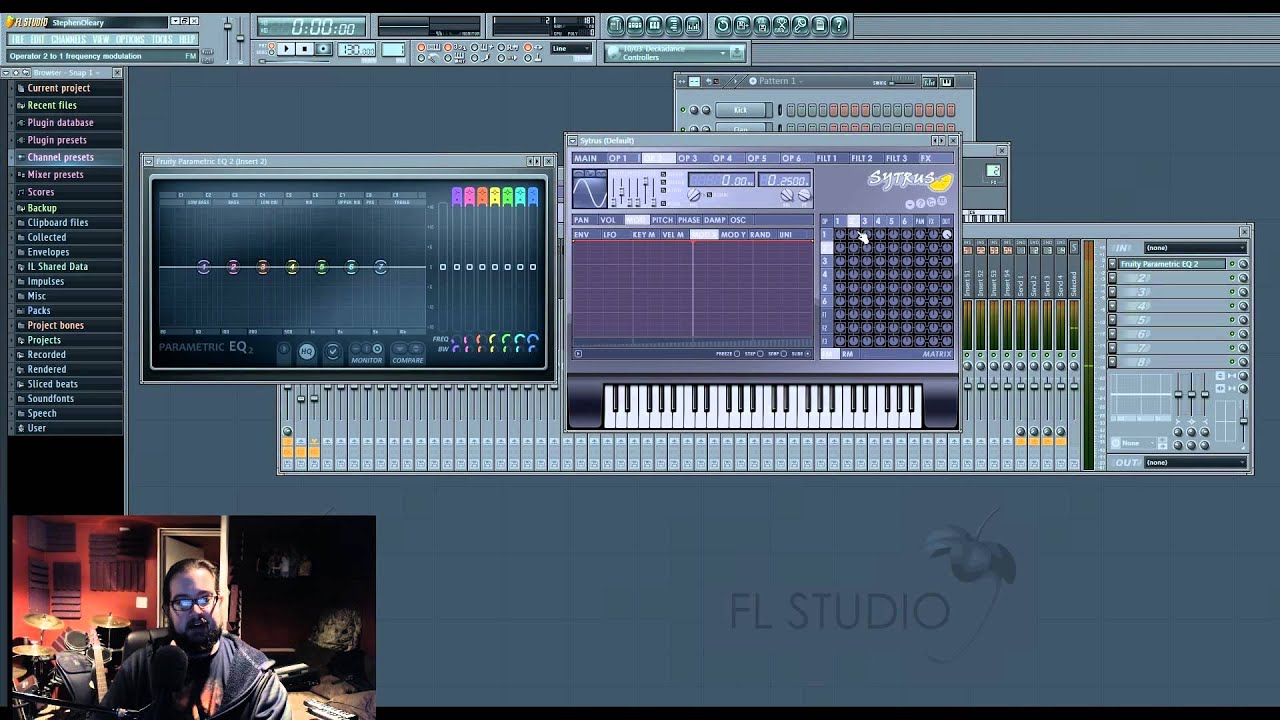This screenshot has width=1280, height=720.
Task: Open the Sytrus window title menu arrow
Action: point(573,141)
